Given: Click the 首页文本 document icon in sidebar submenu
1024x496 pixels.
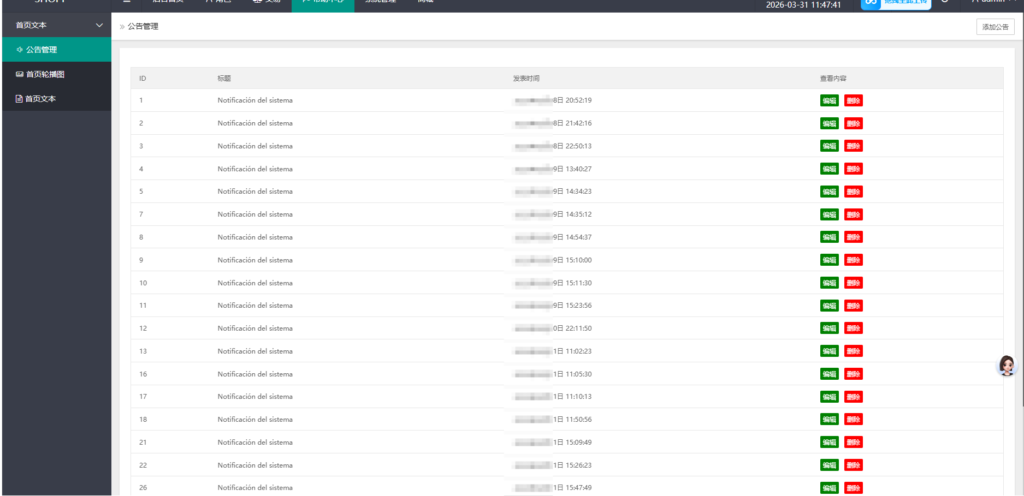Looking at the screenshot, I should click(x=19, y=99).
